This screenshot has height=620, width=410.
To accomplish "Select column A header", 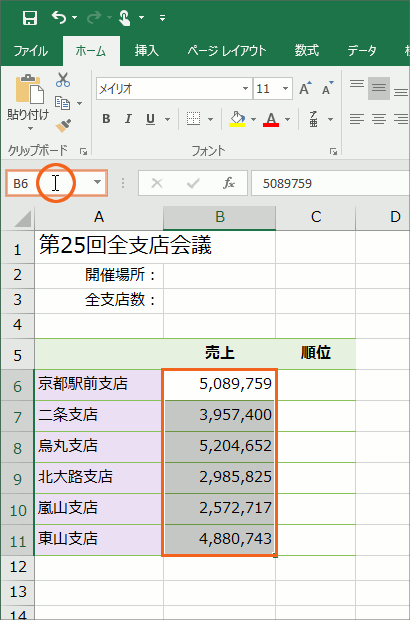I will click(99, 217).
